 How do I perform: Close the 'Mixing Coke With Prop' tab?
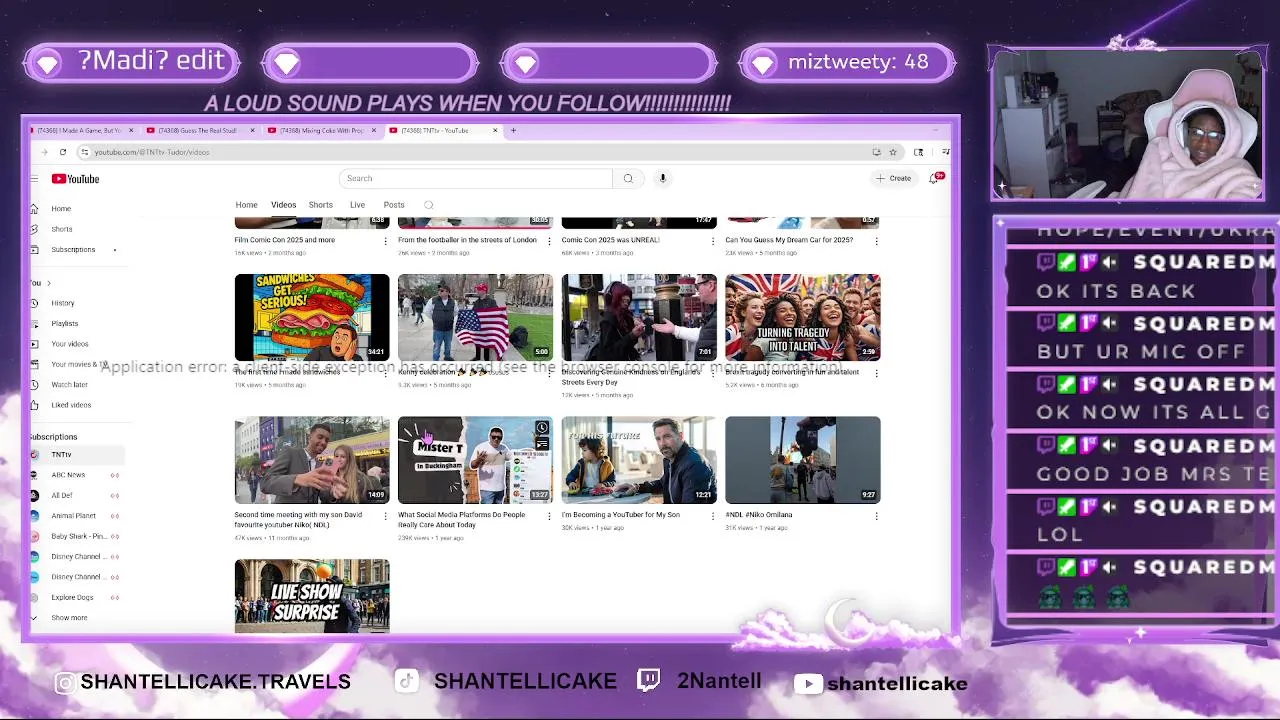coord(374,130)
